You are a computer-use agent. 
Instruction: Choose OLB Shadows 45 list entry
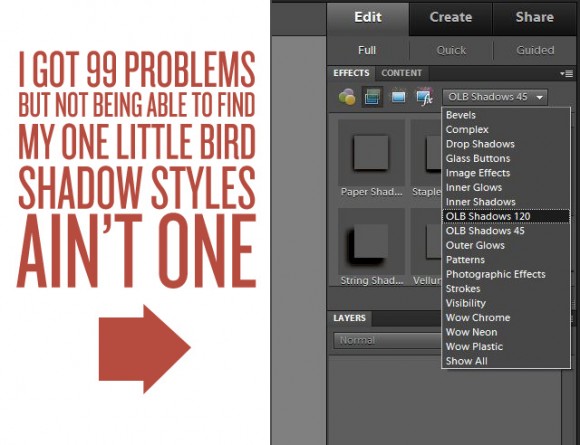tap(506, 231)
